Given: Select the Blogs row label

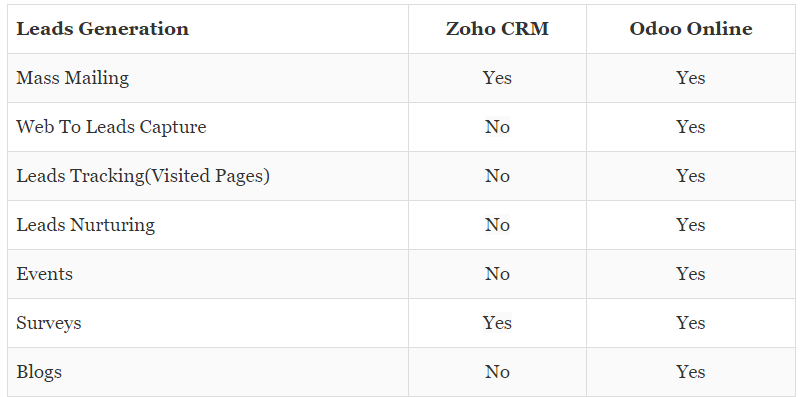Looking at the screenshot, I should (x=39, y=372).
